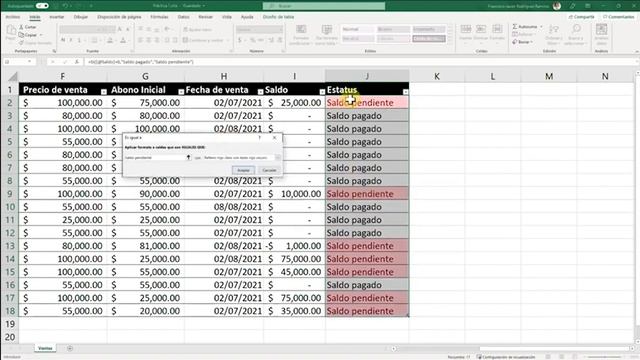Image resolution: width=640 pixels, height=360 pixels.
Task: Open Estatus column filter dropdown
Action: point(405,92)
